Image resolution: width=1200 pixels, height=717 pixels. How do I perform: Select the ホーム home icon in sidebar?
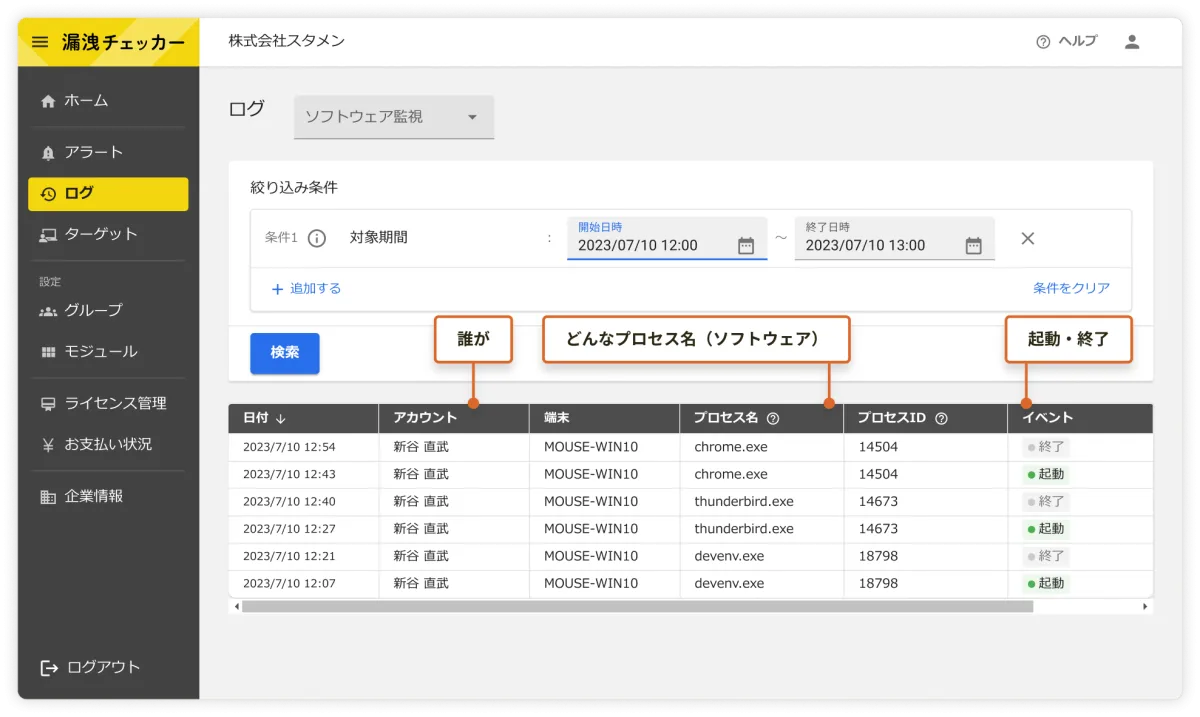coord(46,100)
